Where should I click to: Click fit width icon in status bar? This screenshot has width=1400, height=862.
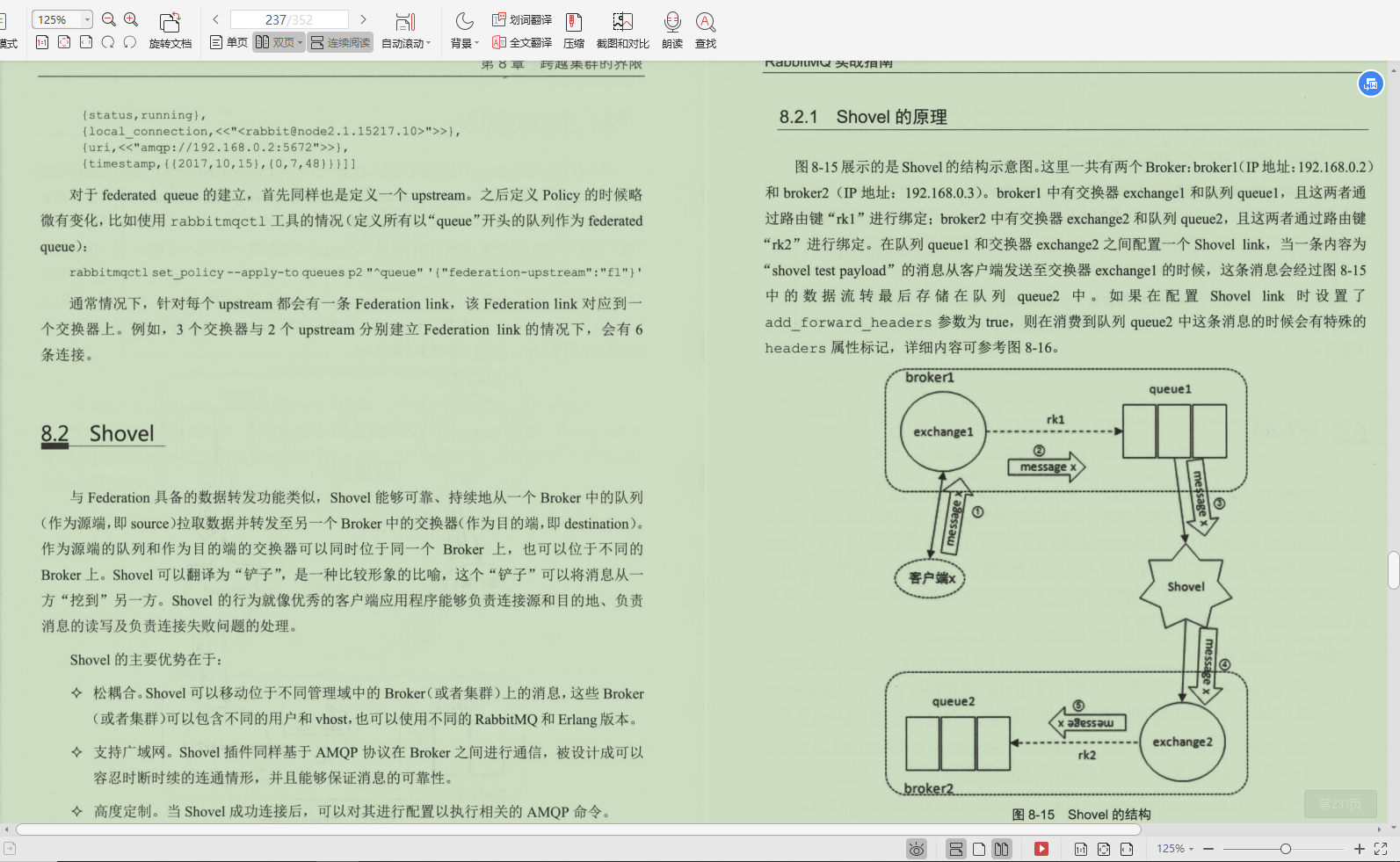[1127, 849]
